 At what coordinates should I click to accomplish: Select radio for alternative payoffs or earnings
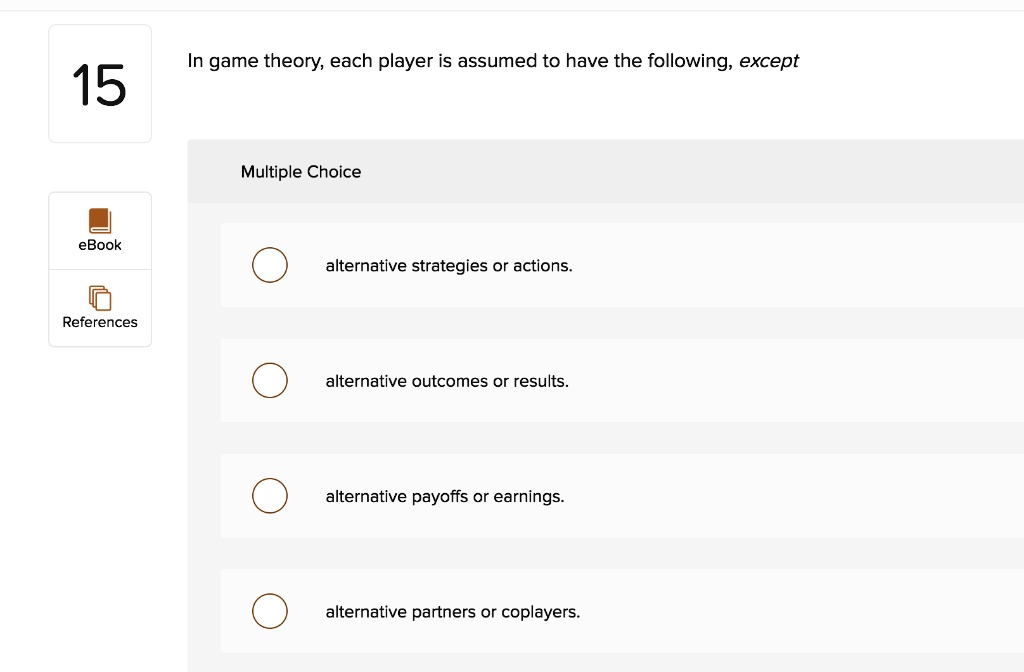pyautogui.click(x=269, y=495)
